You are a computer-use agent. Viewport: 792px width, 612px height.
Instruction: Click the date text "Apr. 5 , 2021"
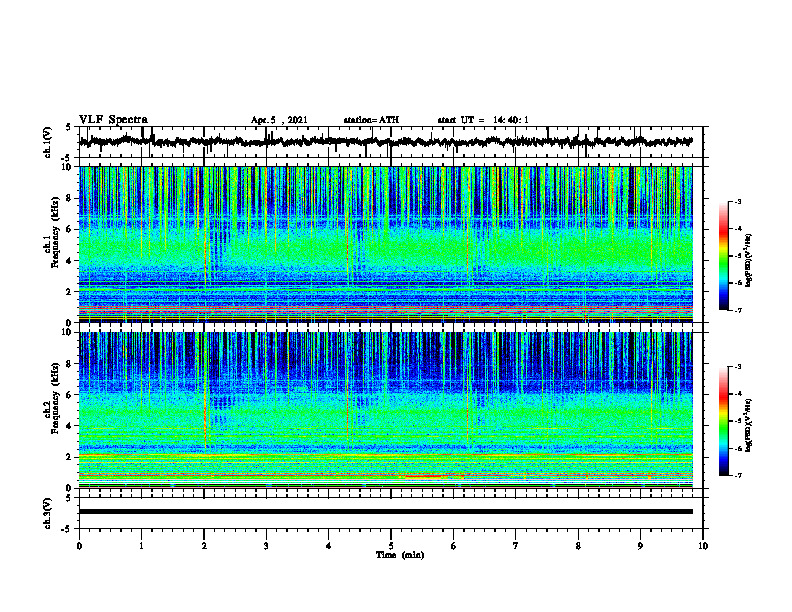coord(279,120)
